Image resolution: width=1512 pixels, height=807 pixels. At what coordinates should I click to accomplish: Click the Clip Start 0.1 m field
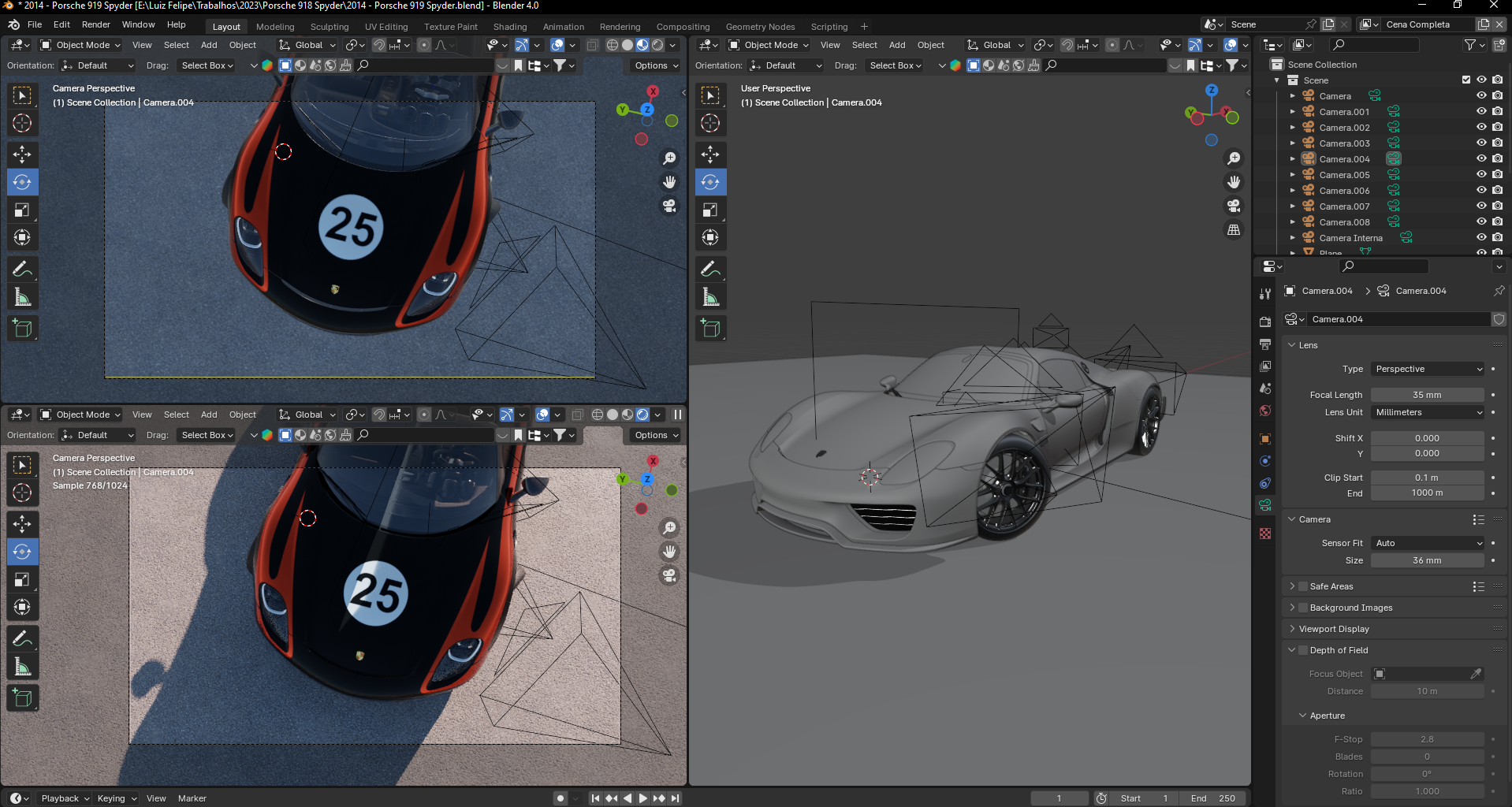pyautogui.click(x=1428, y=478)
